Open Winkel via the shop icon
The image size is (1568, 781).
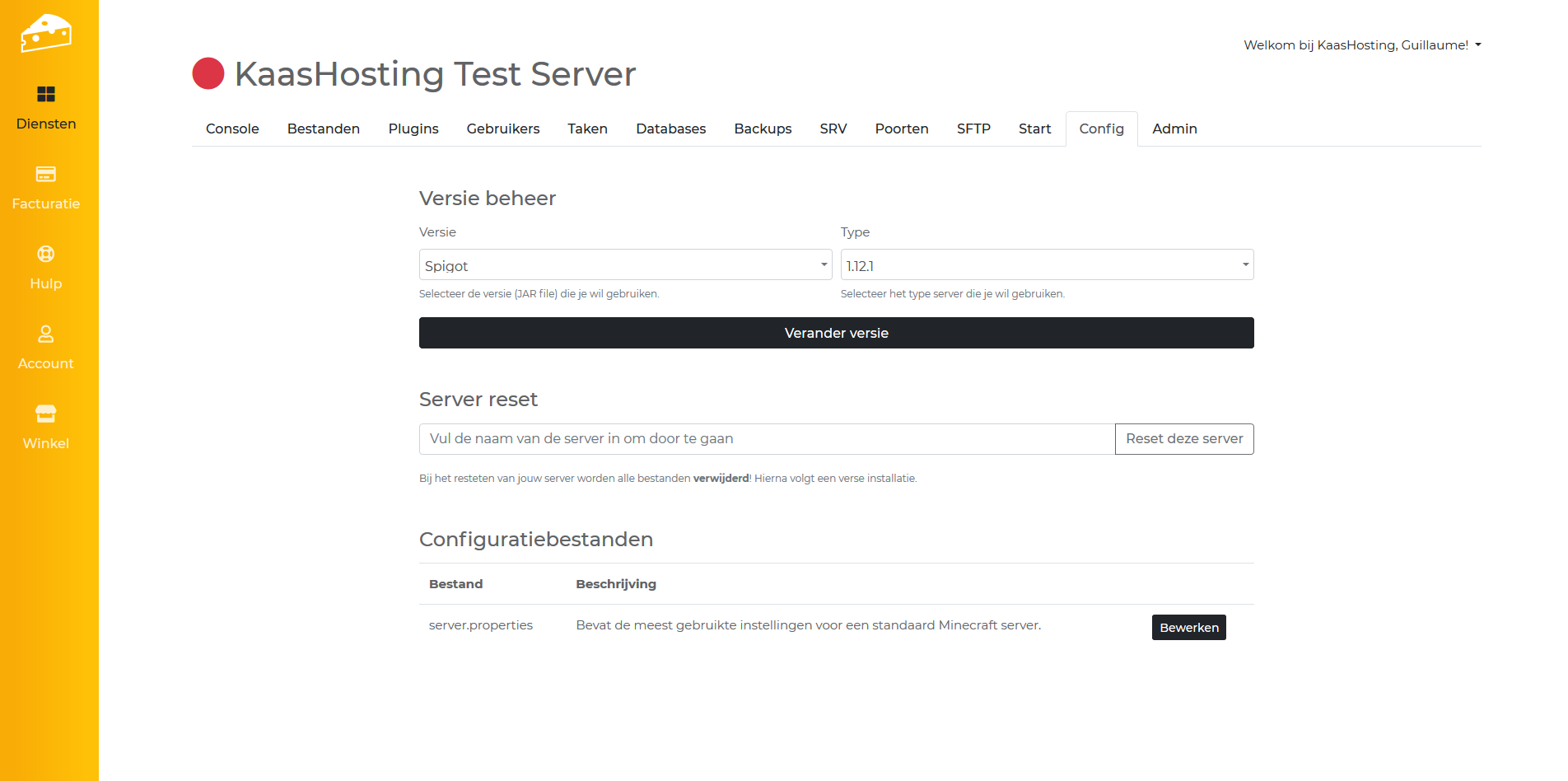pyautogui.click(x=46, y=414)
